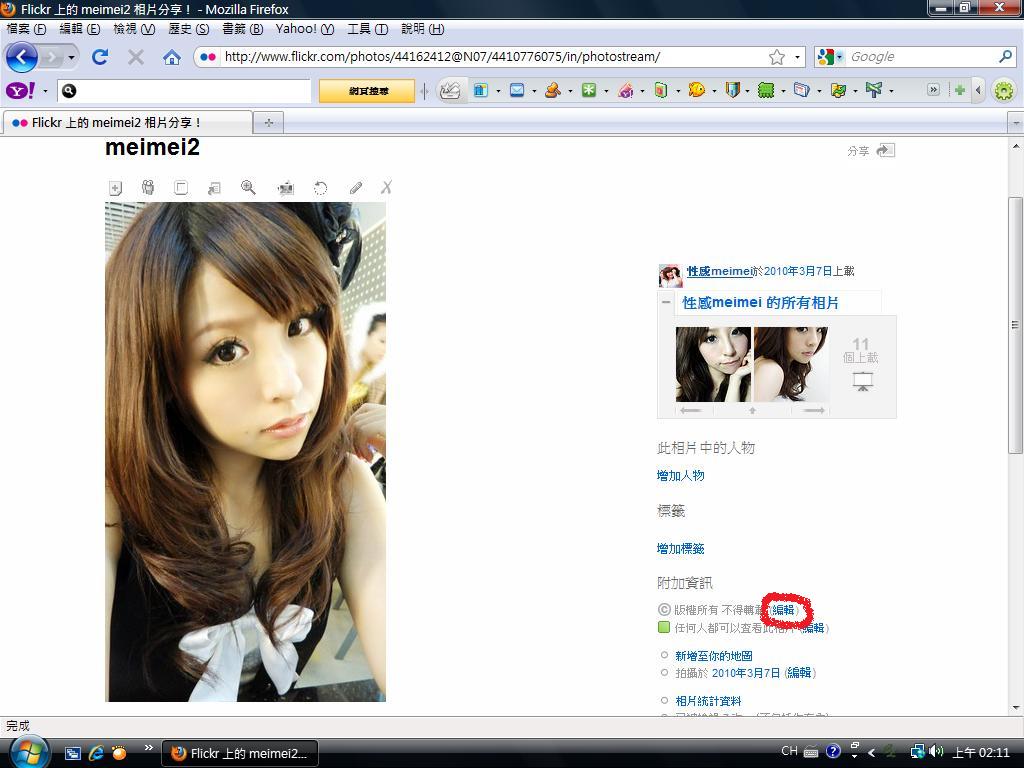
Task: Click the main meimei2 photo
Action: coord(246,452)
